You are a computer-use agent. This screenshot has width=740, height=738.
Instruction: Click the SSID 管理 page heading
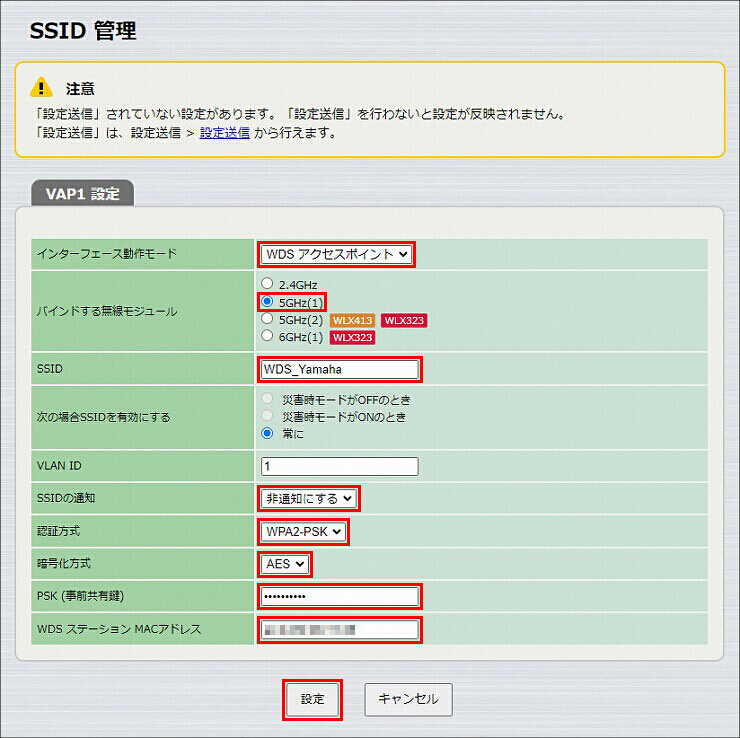[x=83, y=31]
